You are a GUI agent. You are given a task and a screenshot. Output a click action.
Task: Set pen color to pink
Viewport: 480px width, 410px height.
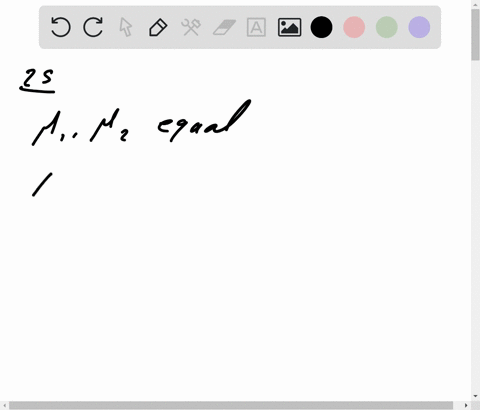(x=354, y=27)
